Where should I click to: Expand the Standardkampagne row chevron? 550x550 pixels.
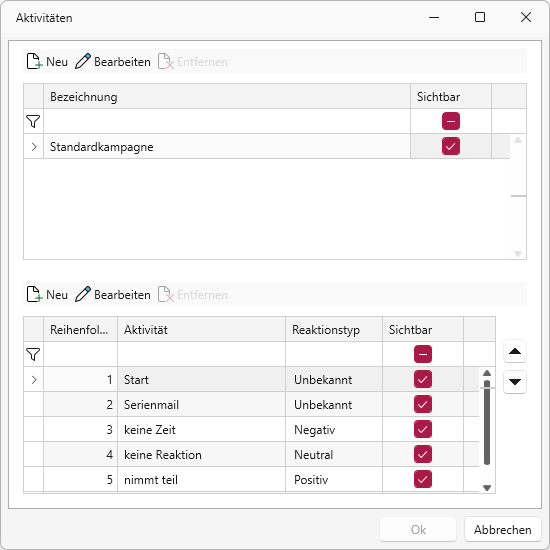(34, 147)
